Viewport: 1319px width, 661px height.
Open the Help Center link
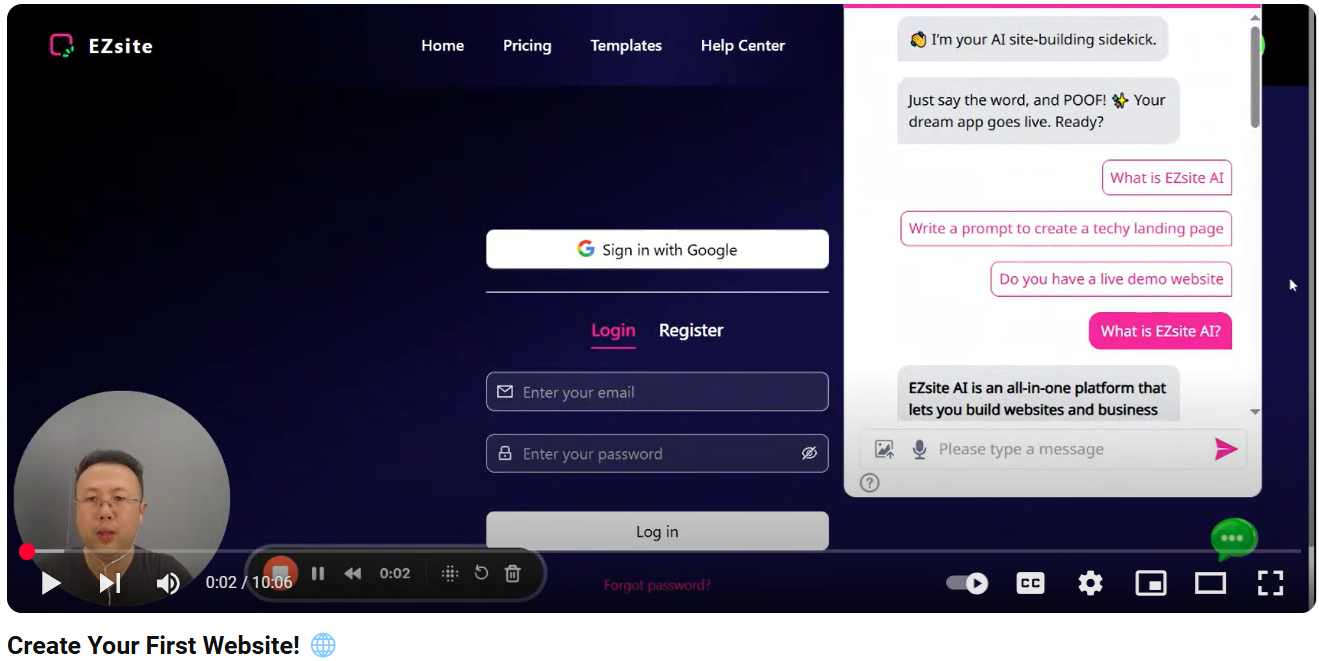pos(743,45)
